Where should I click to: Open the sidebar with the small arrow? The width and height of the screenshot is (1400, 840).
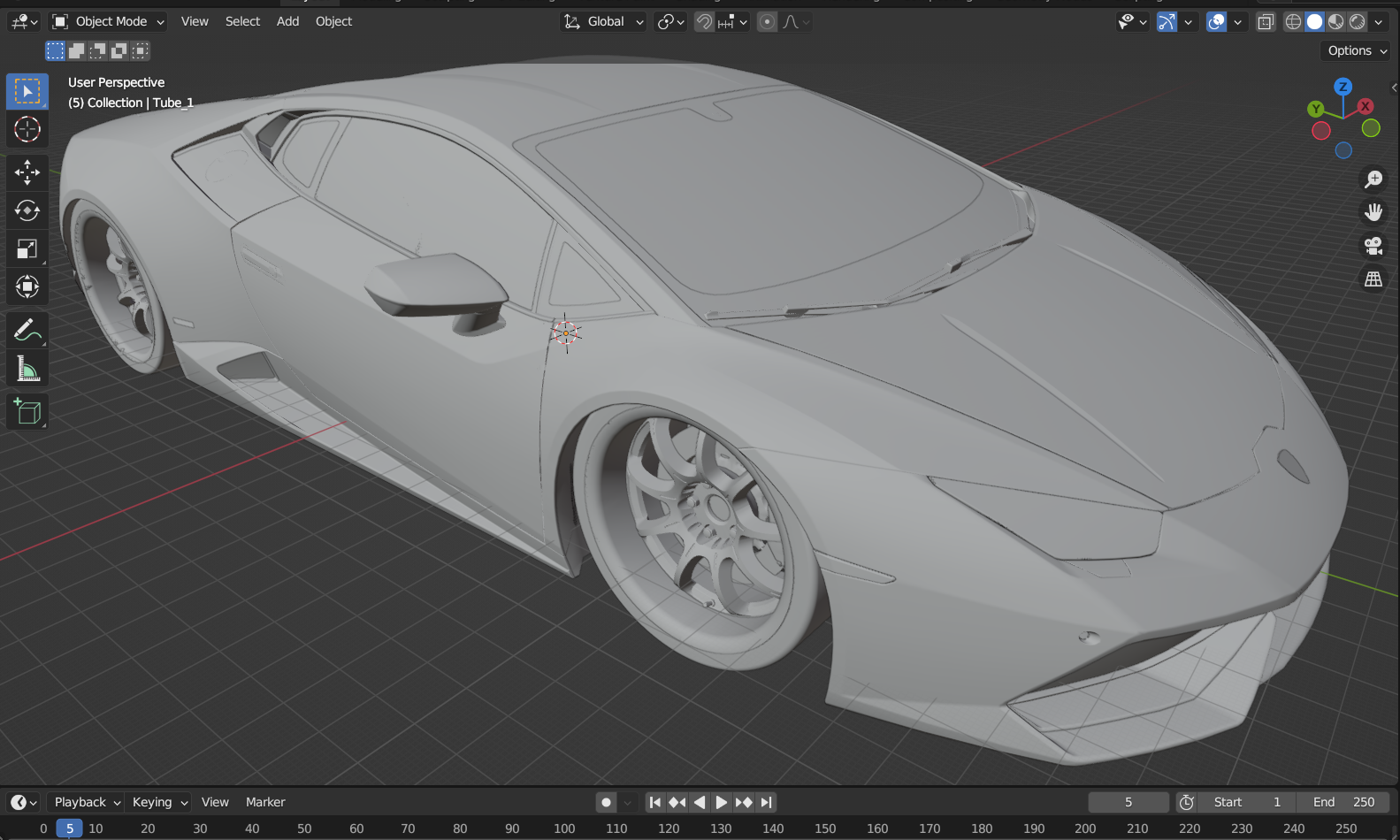pyautogui.click(x=1395, y=88)
